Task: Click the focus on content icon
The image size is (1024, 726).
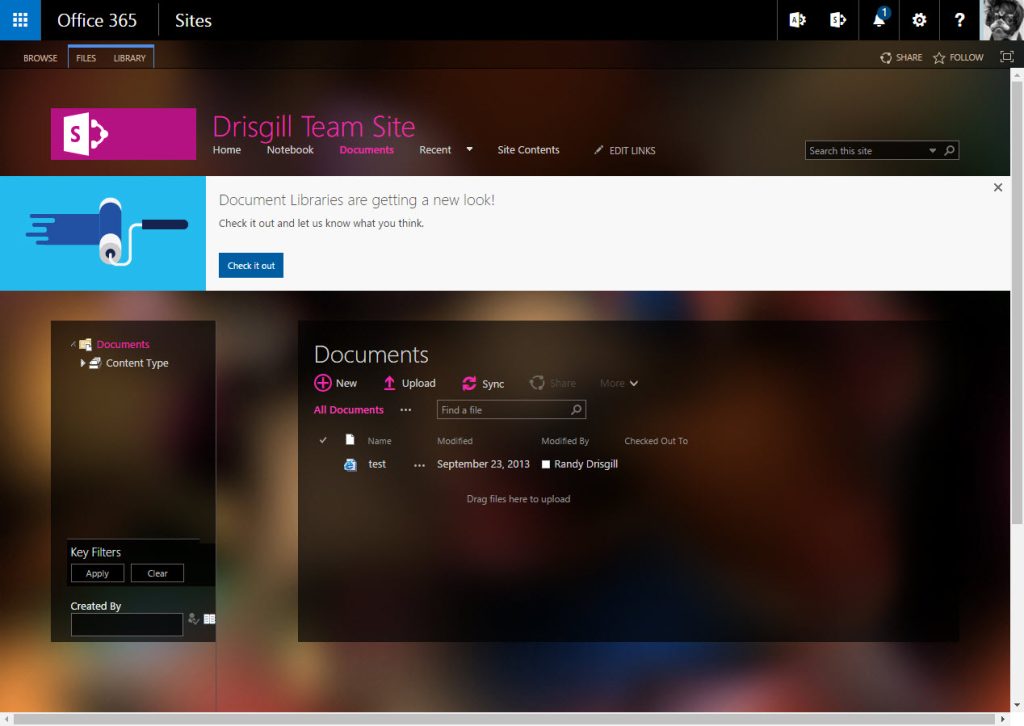Action: tap(1007, 57)
